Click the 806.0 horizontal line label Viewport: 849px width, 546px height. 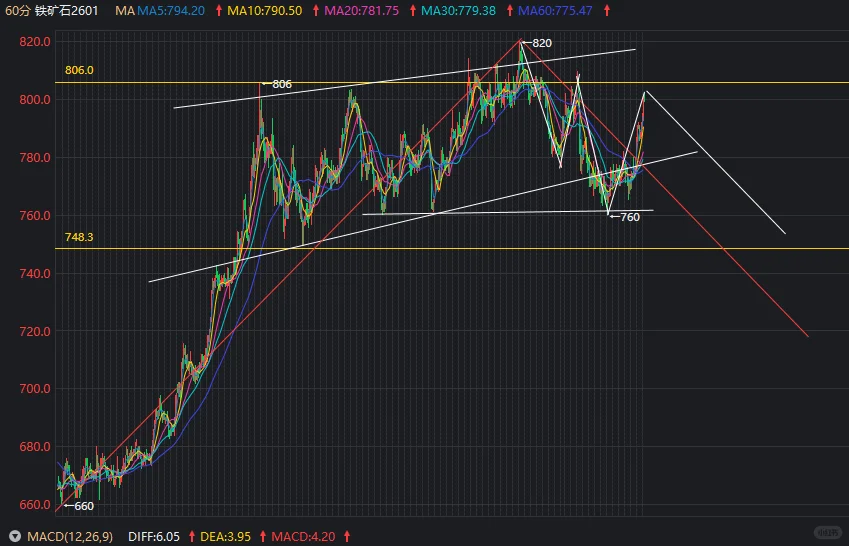click(79, 70)
